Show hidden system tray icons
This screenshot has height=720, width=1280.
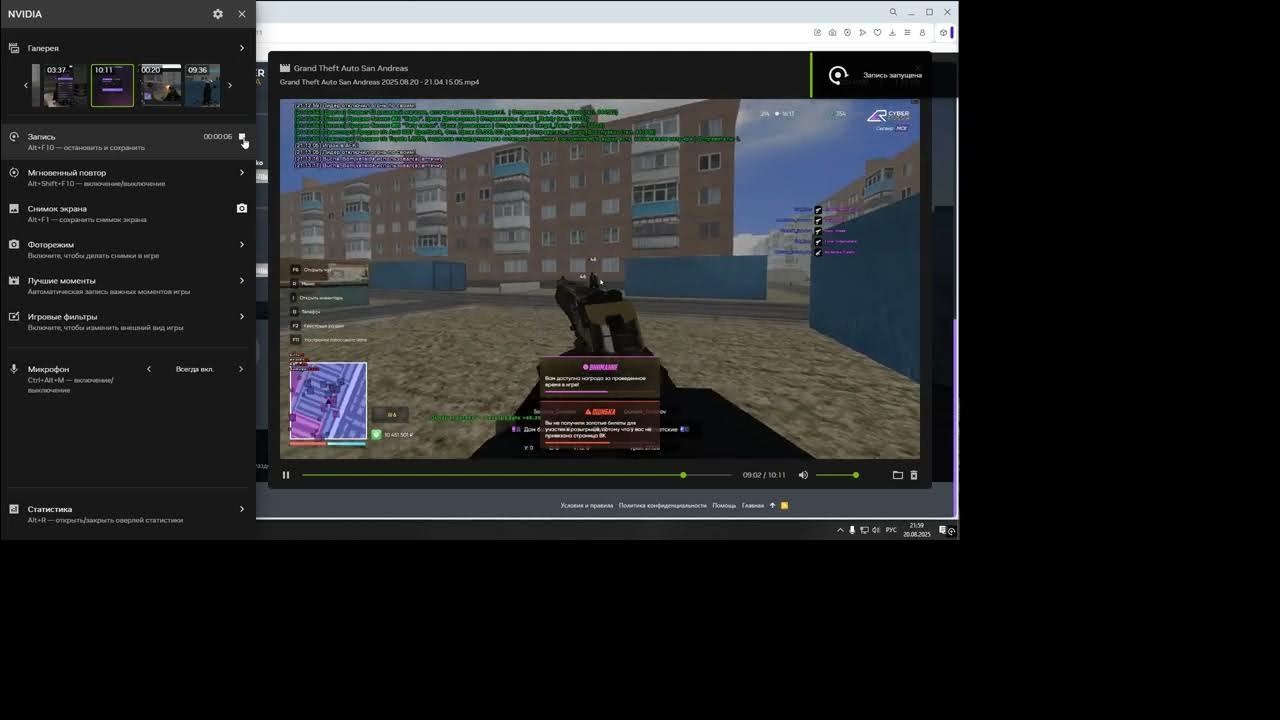[x=840, y=530]
